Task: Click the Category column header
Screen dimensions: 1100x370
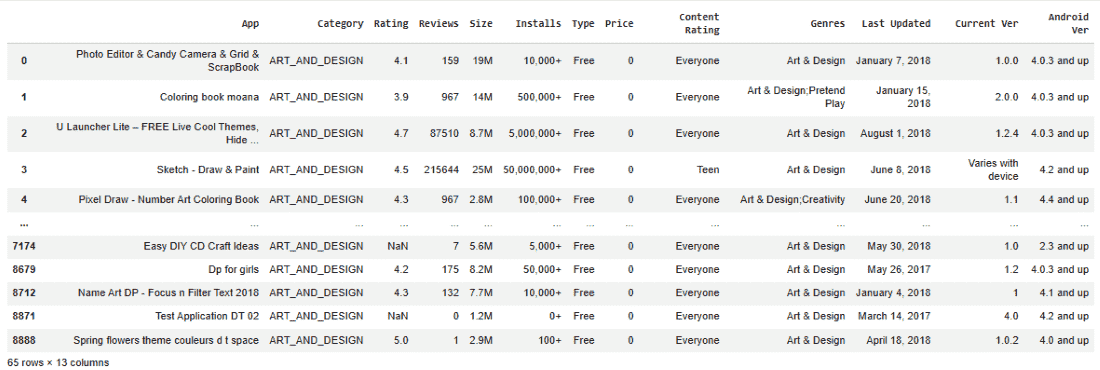Action: (340, 23)
